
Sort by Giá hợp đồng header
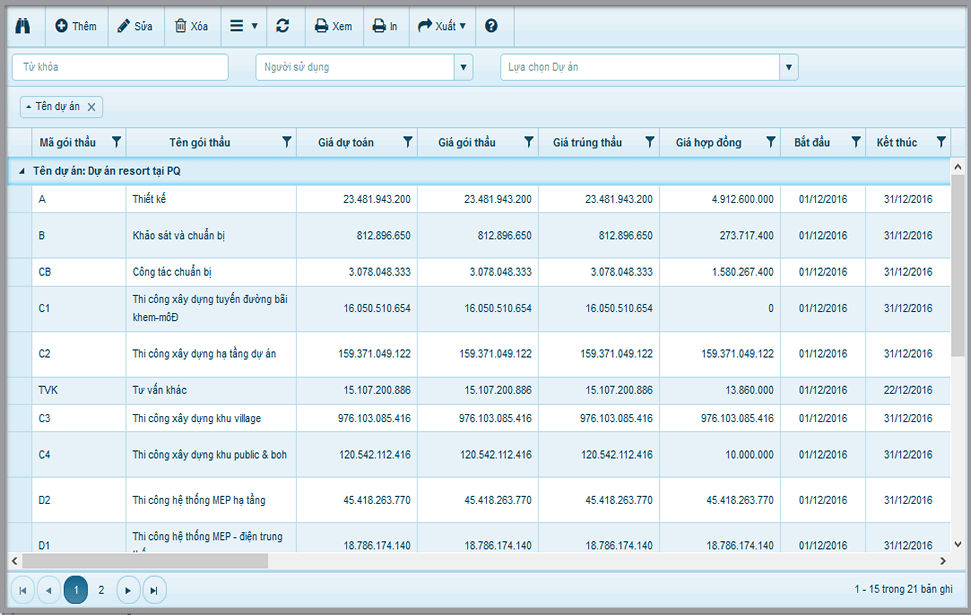pyautogui.click(x=708, y=142)
